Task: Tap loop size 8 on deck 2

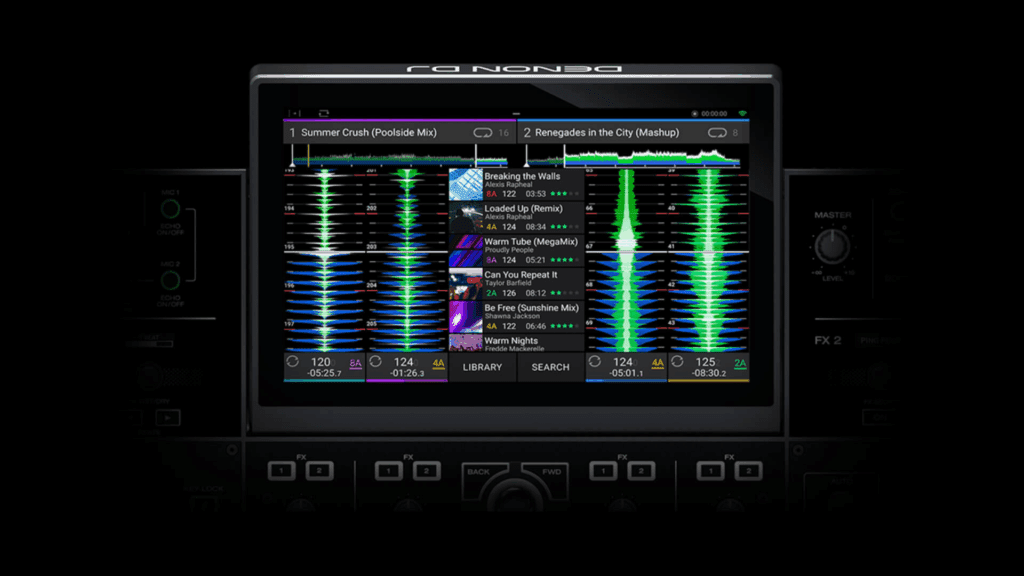Action: tap(735, 133)
